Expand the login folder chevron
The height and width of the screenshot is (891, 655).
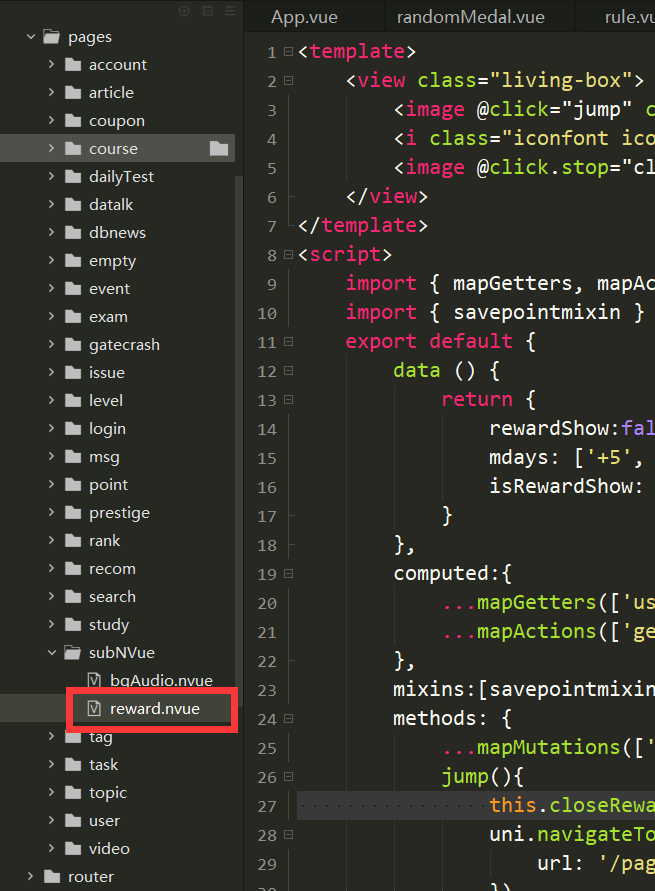pyautogui.click(x=52, y=428)
